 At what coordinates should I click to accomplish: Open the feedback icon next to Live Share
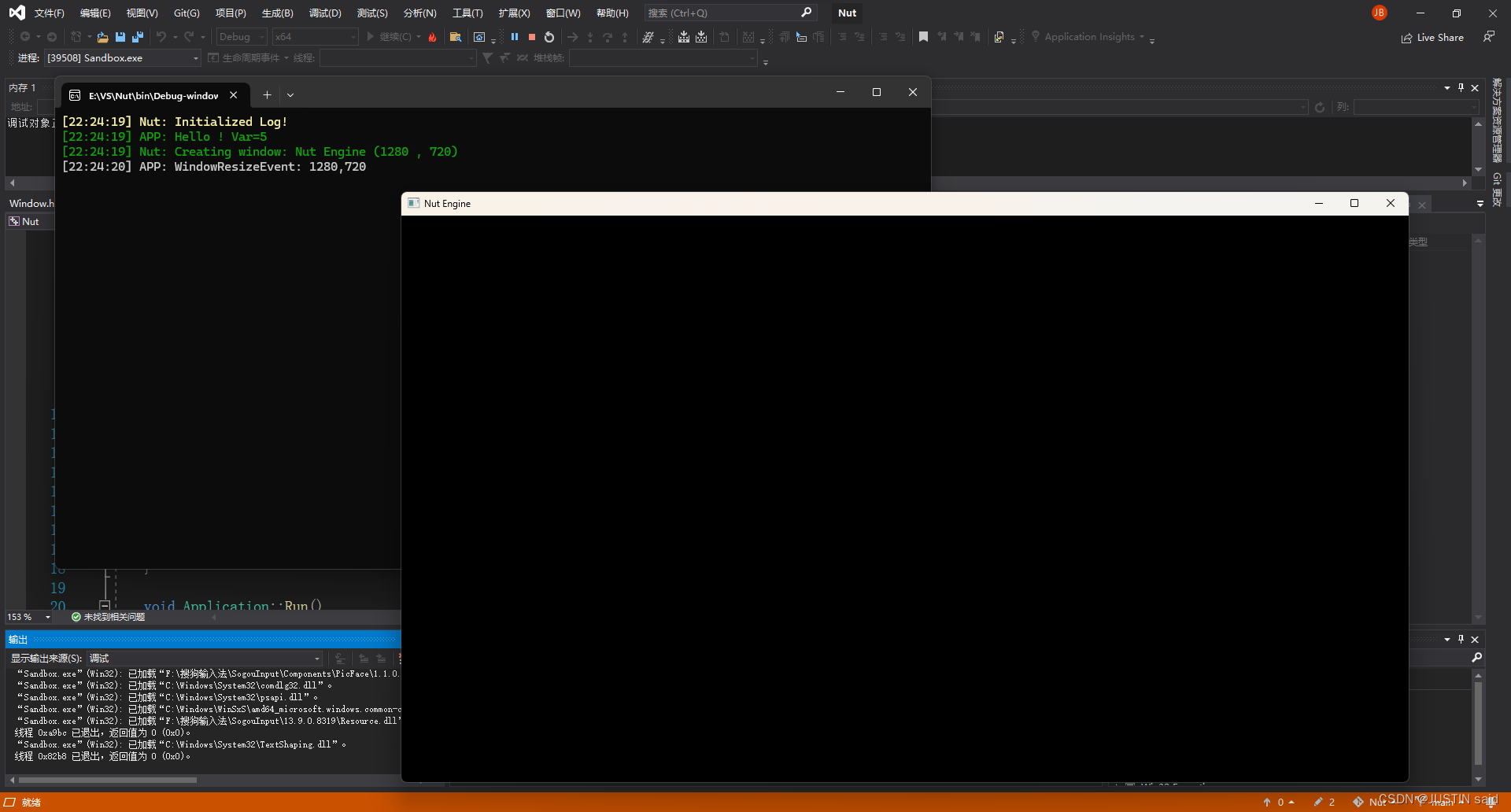click(1489, 37)
